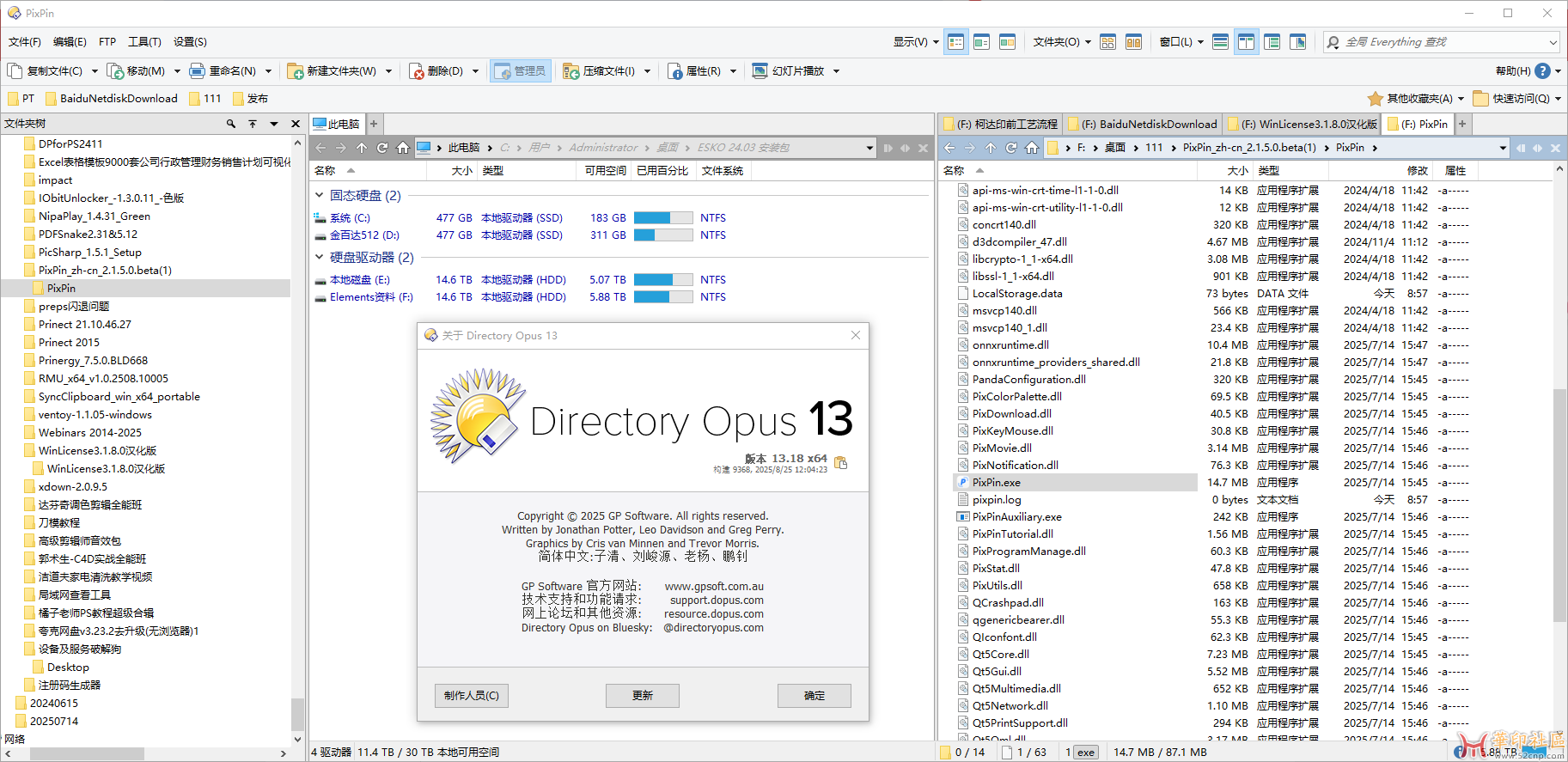Viewport: 1568px width, 762px height.
Task: Click the search icon in folder tree header
Action: 230,124
